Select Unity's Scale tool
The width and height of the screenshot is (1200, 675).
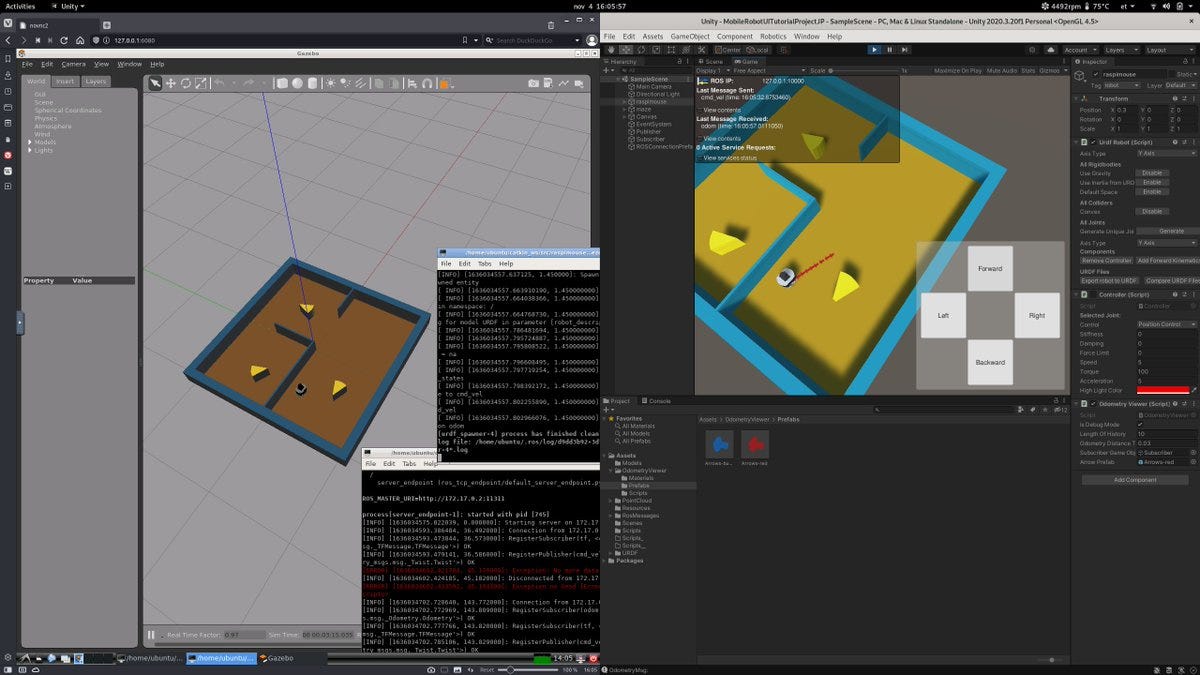[657, 50]
